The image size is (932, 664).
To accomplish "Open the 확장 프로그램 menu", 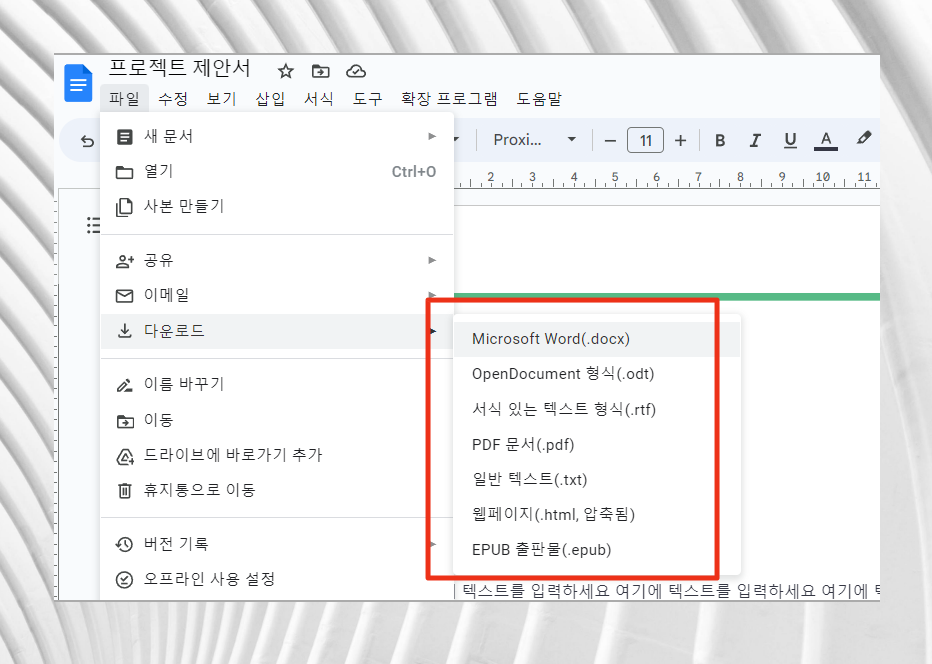I will (x=449, y=99).
